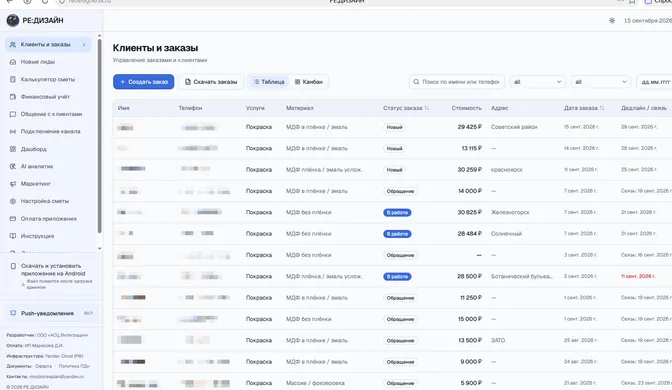Viewport: 672px width, 390px height.
Task: Click the search by name or phone field
Action: [x=457, y=81]
